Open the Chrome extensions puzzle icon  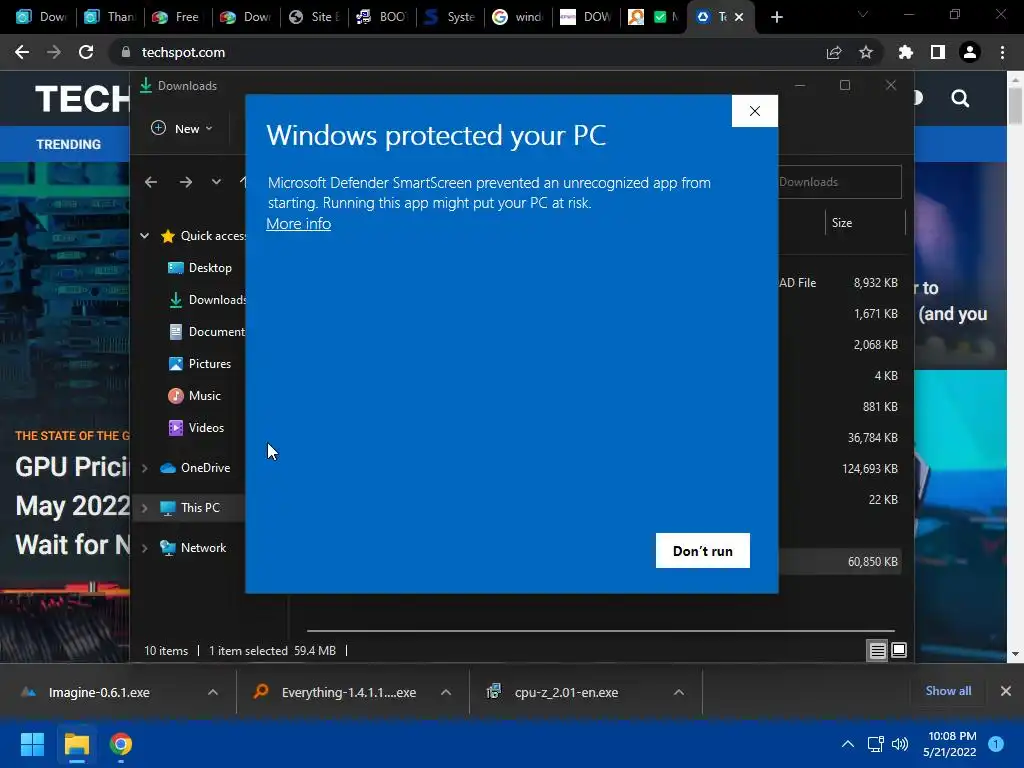905,52
